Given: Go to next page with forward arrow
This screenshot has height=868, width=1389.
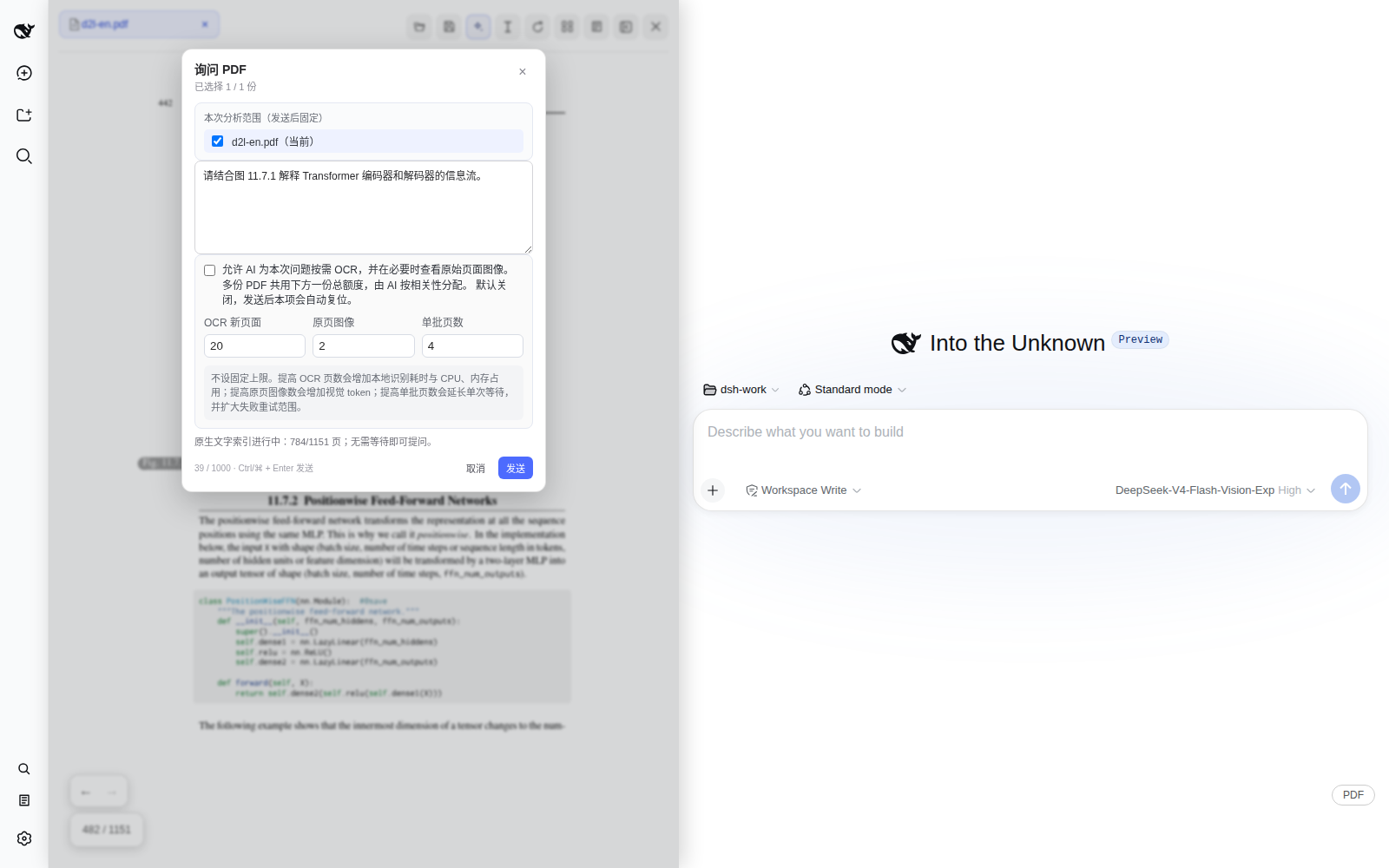Looking at the screenshot, I should tap(112, 792).
